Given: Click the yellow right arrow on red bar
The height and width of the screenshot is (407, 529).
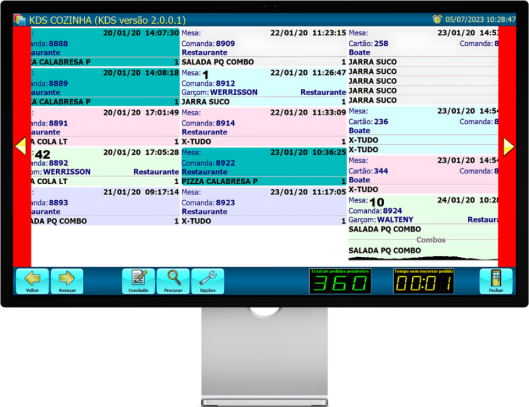Looking at the screenshot, I should [508, 146].
